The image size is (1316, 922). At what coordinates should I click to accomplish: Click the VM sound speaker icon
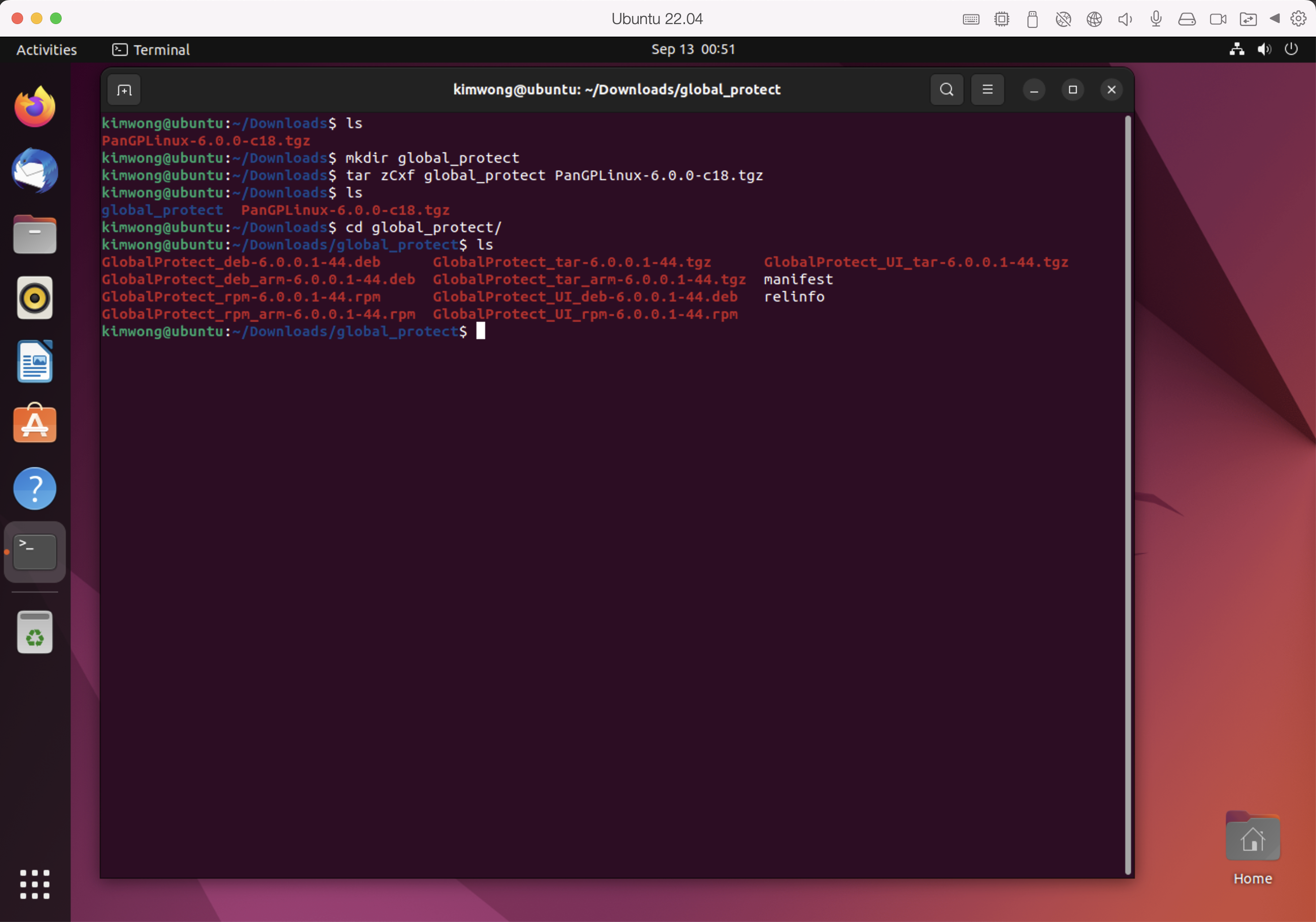pyautogui.click(x=1125, y=19)
